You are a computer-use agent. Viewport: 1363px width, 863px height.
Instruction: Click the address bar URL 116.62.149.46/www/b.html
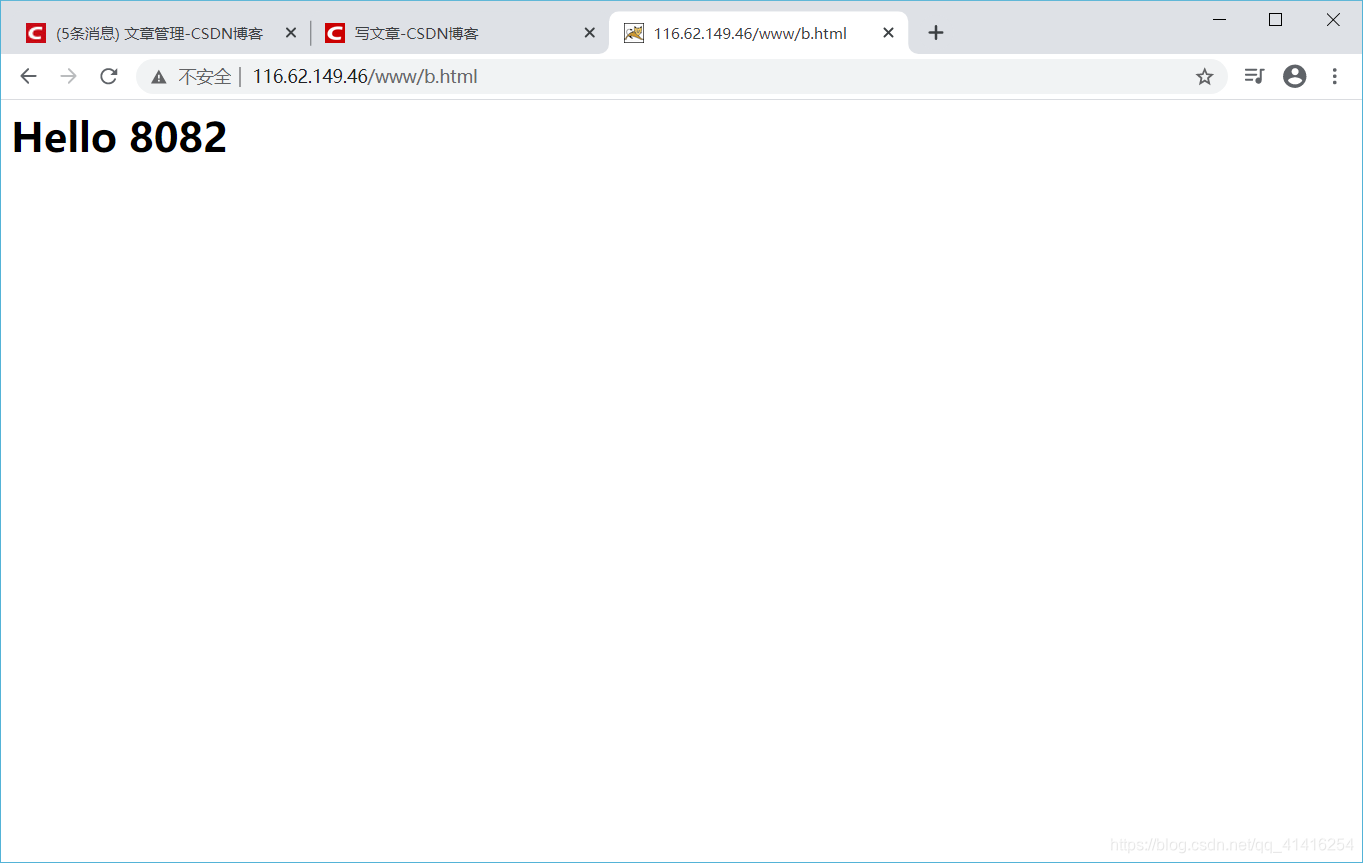click(x=365, y=76)
